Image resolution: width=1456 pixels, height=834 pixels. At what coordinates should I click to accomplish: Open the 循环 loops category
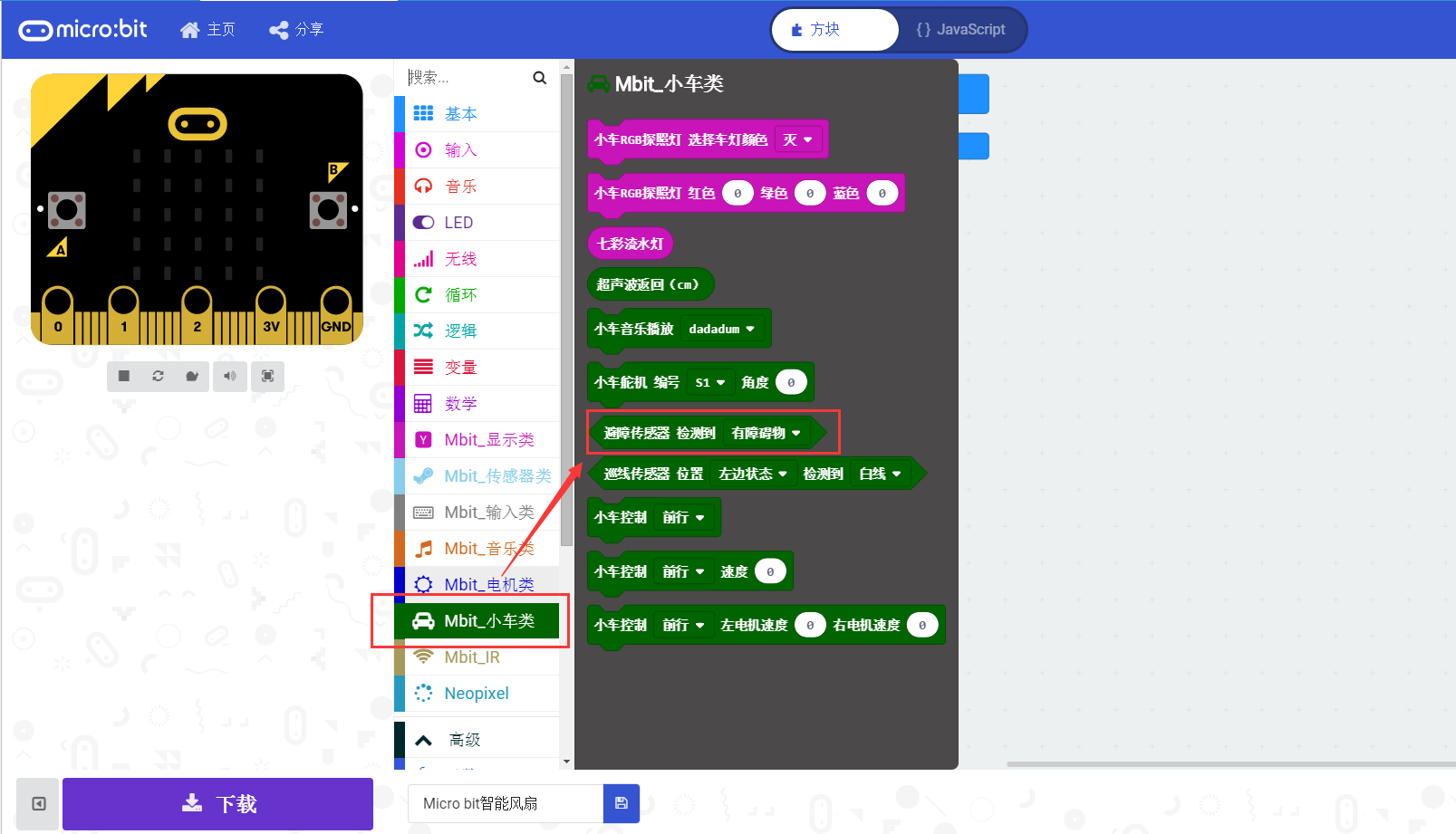pos(477,295)
